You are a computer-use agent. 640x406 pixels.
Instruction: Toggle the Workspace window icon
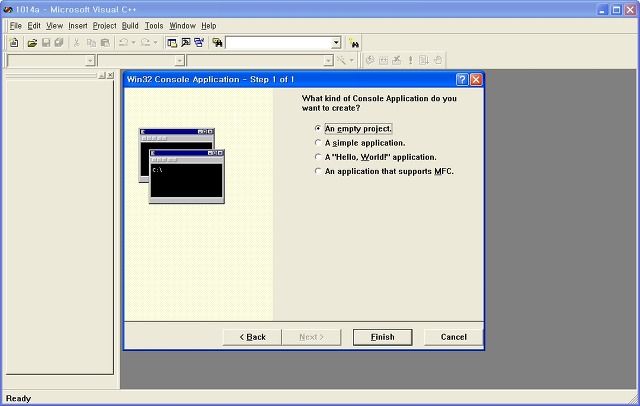(172, 42)
